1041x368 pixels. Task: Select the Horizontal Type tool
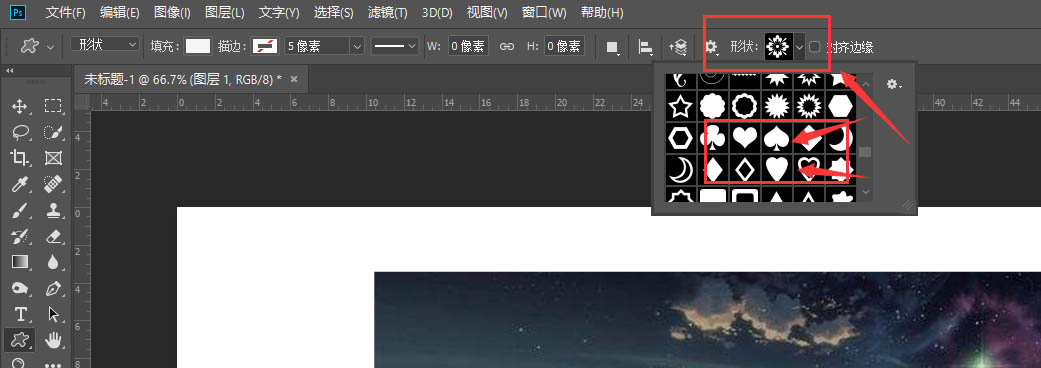[x=20, y=314]
